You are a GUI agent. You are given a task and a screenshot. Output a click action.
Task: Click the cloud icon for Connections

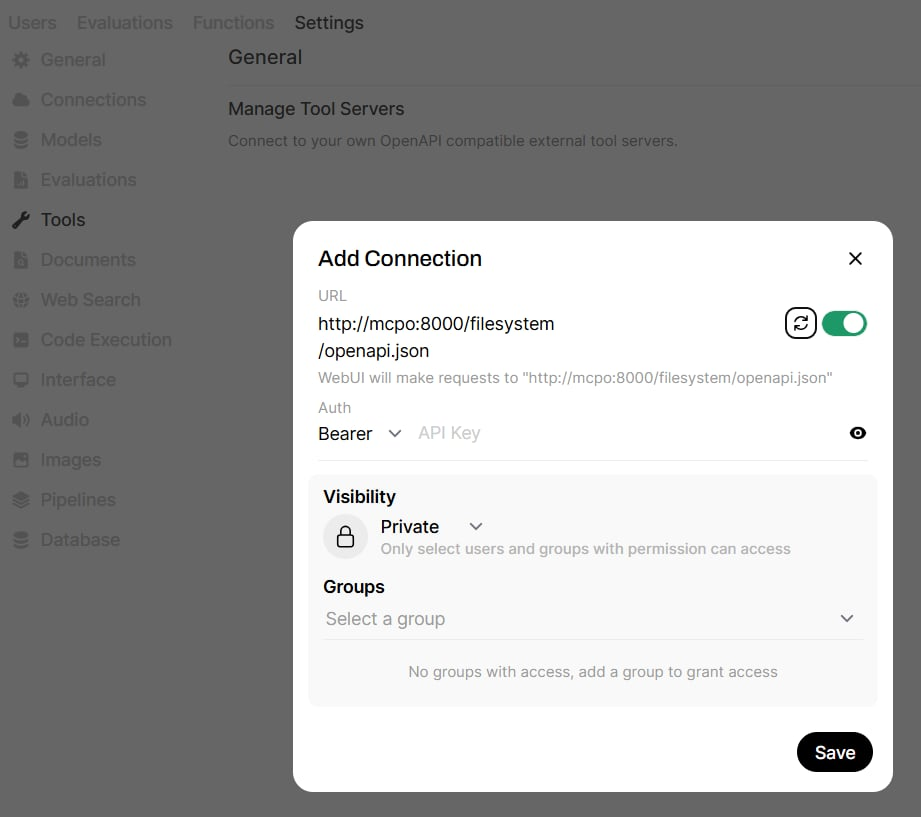point(21,100)
